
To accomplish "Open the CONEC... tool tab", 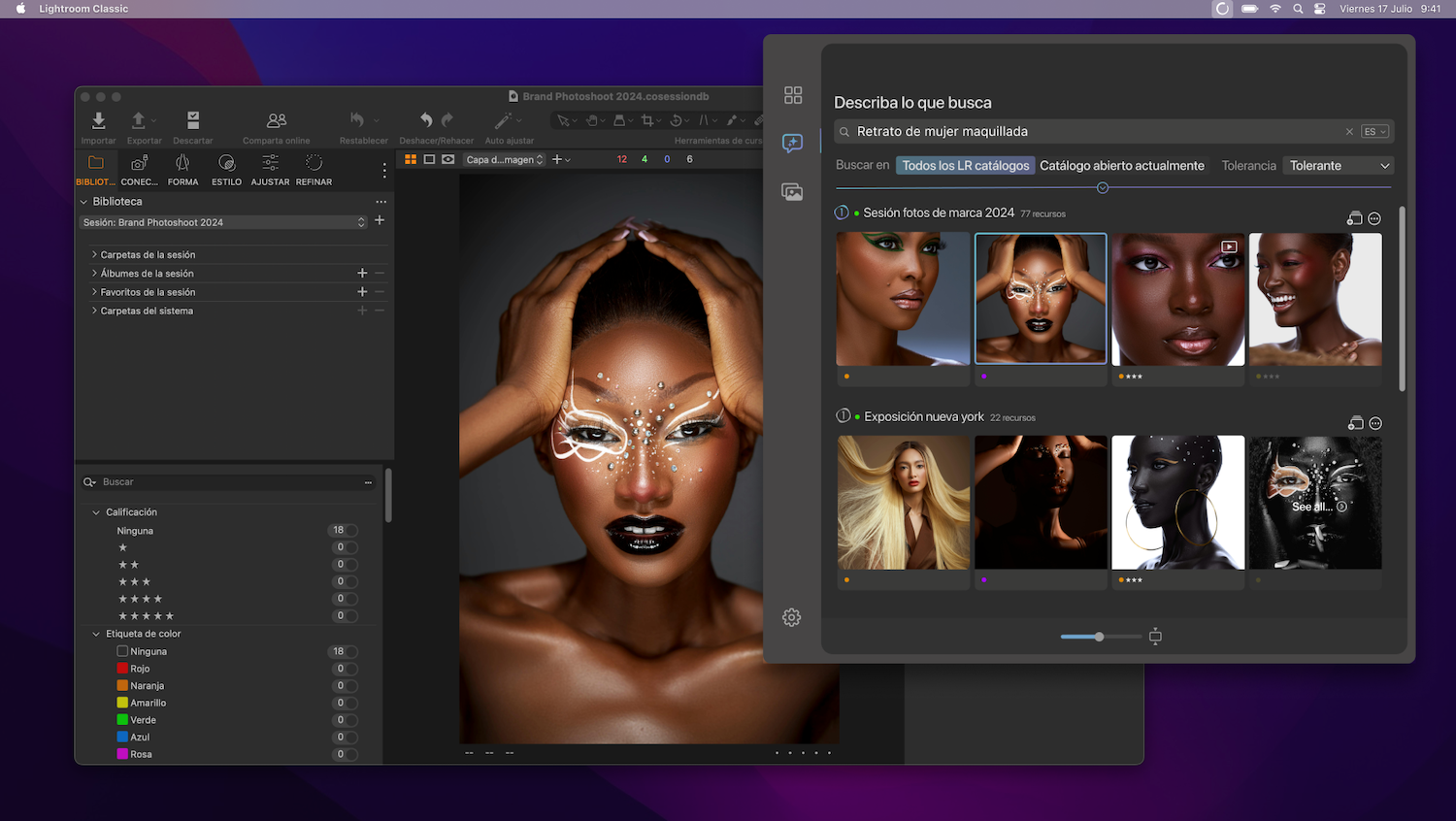I will (139, 169).
